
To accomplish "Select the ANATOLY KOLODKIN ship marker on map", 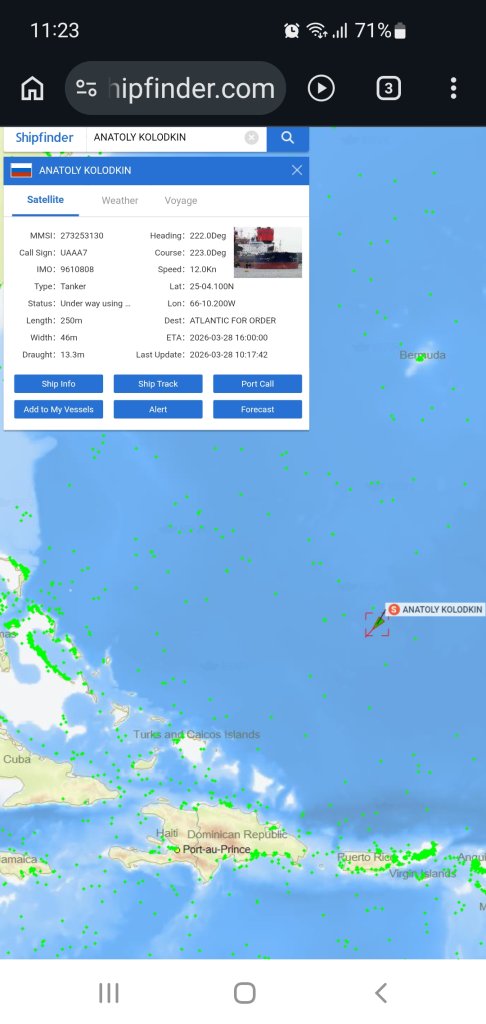I will coord(377,624).
